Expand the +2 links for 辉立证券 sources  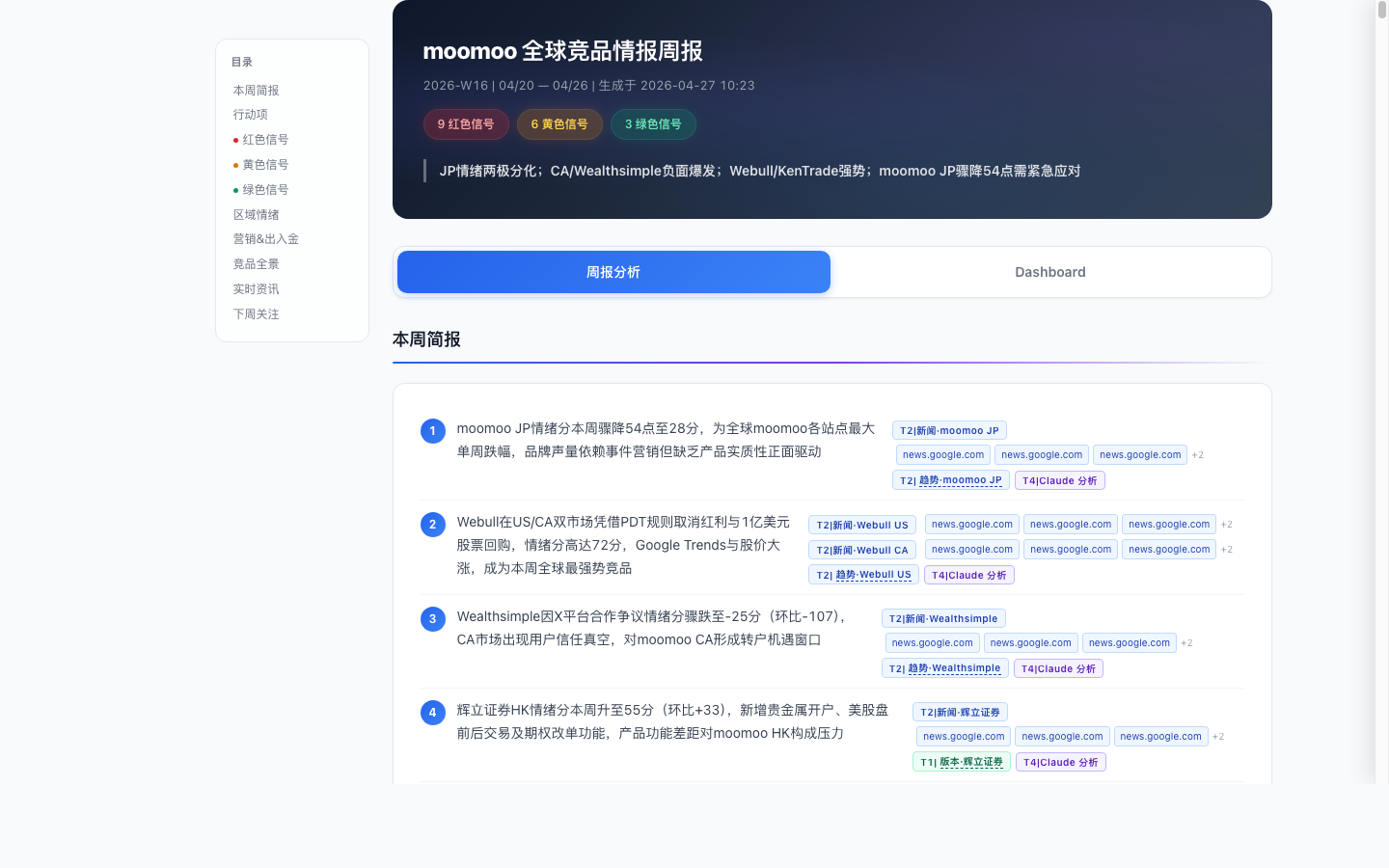pyautogui.click(x=1218, y=736)
